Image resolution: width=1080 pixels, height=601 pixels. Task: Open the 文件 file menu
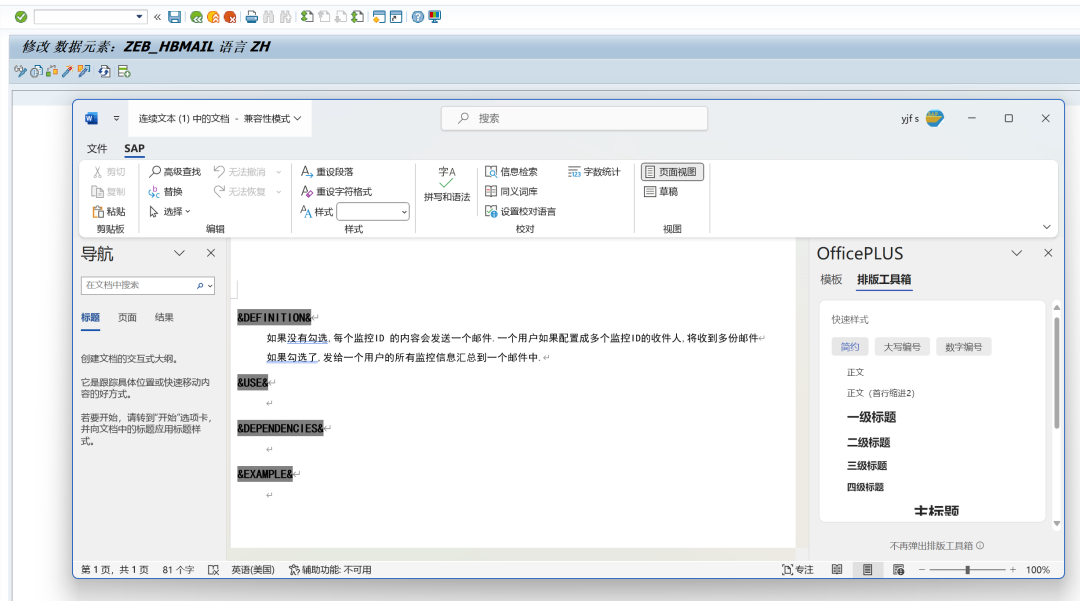[97, 149]
